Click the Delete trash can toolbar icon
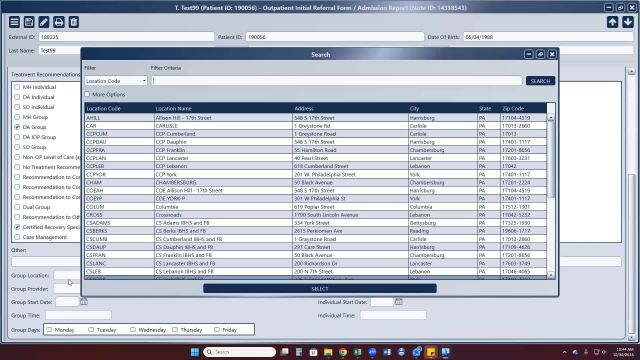This screenshot has width=640, height=360. (x=73, y=22)
